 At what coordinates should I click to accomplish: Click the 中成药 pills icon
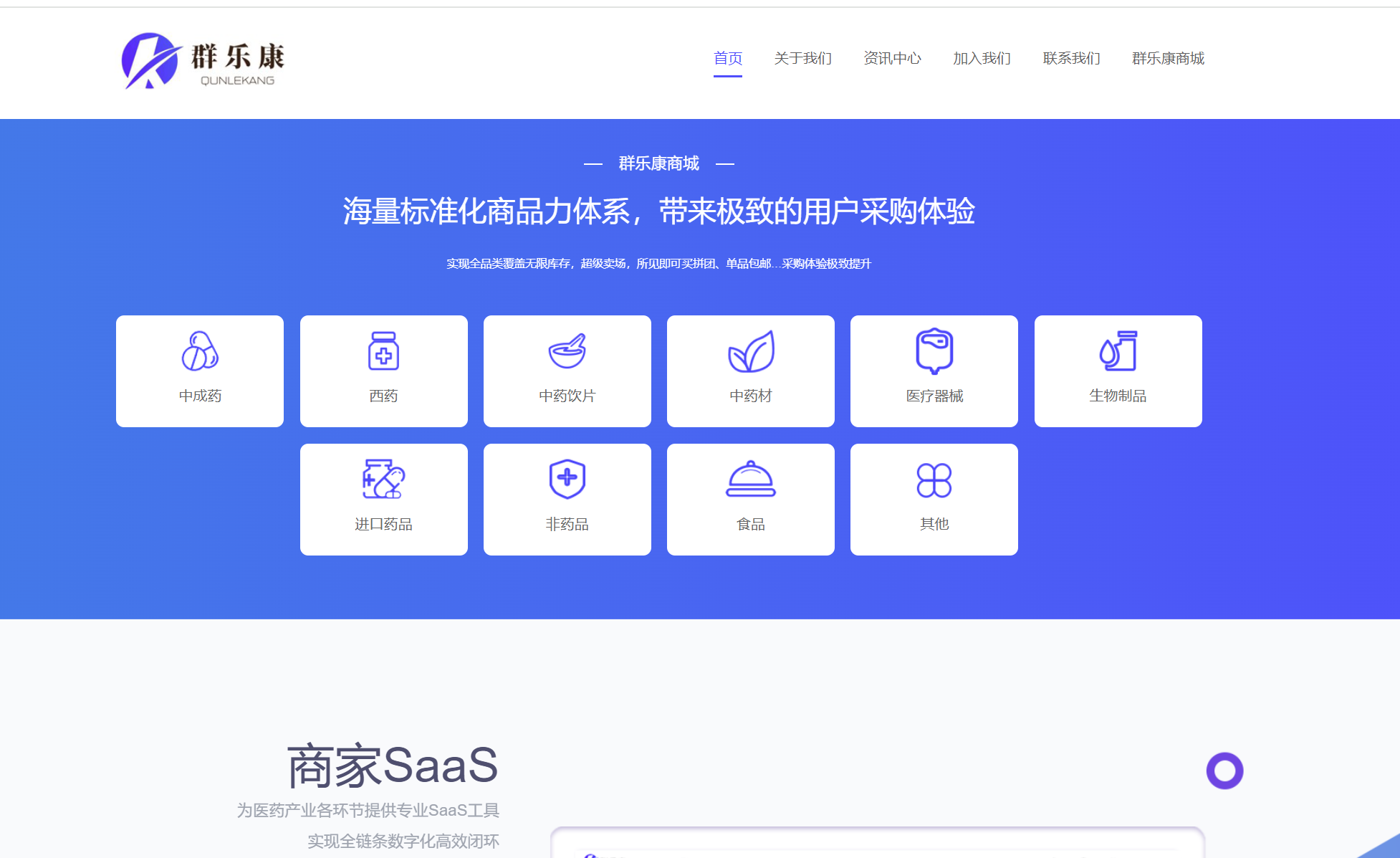(x=200, y=351)
